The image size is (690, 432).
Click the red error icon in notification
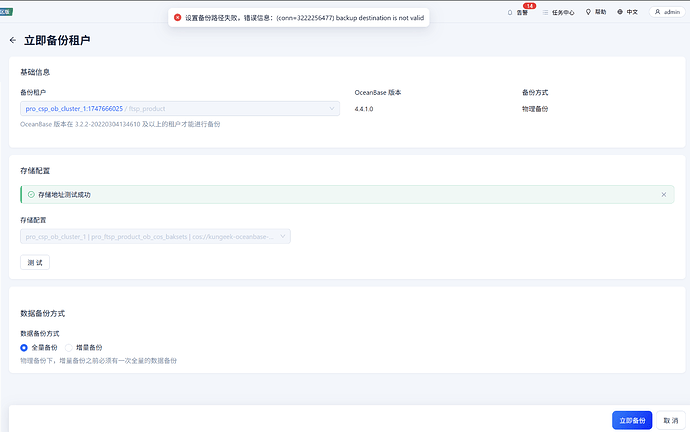178,18
